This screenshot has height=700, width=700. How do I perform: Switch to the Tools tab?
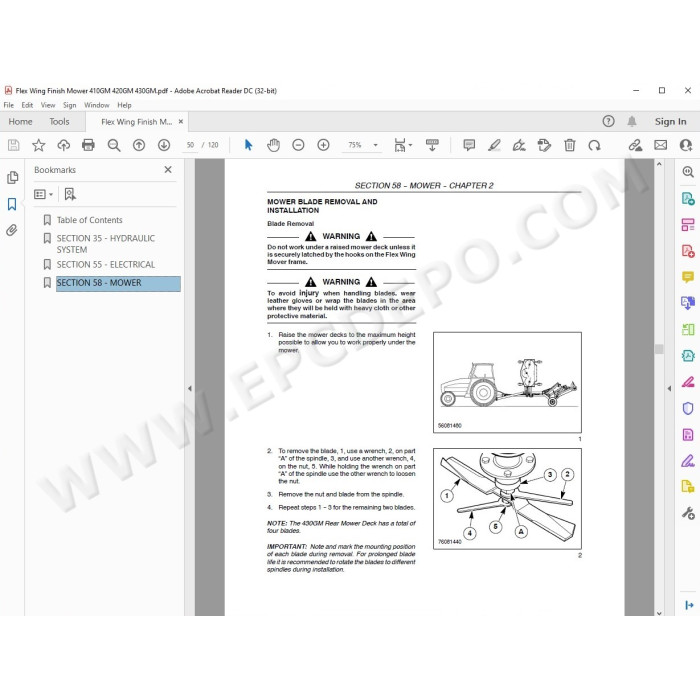point(59,121)
